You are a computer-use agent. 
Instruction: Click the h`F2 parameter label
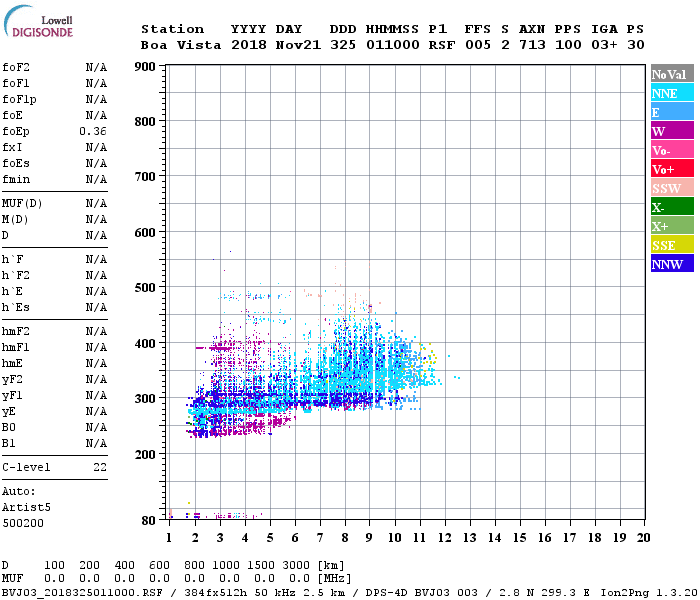point(16,275)
